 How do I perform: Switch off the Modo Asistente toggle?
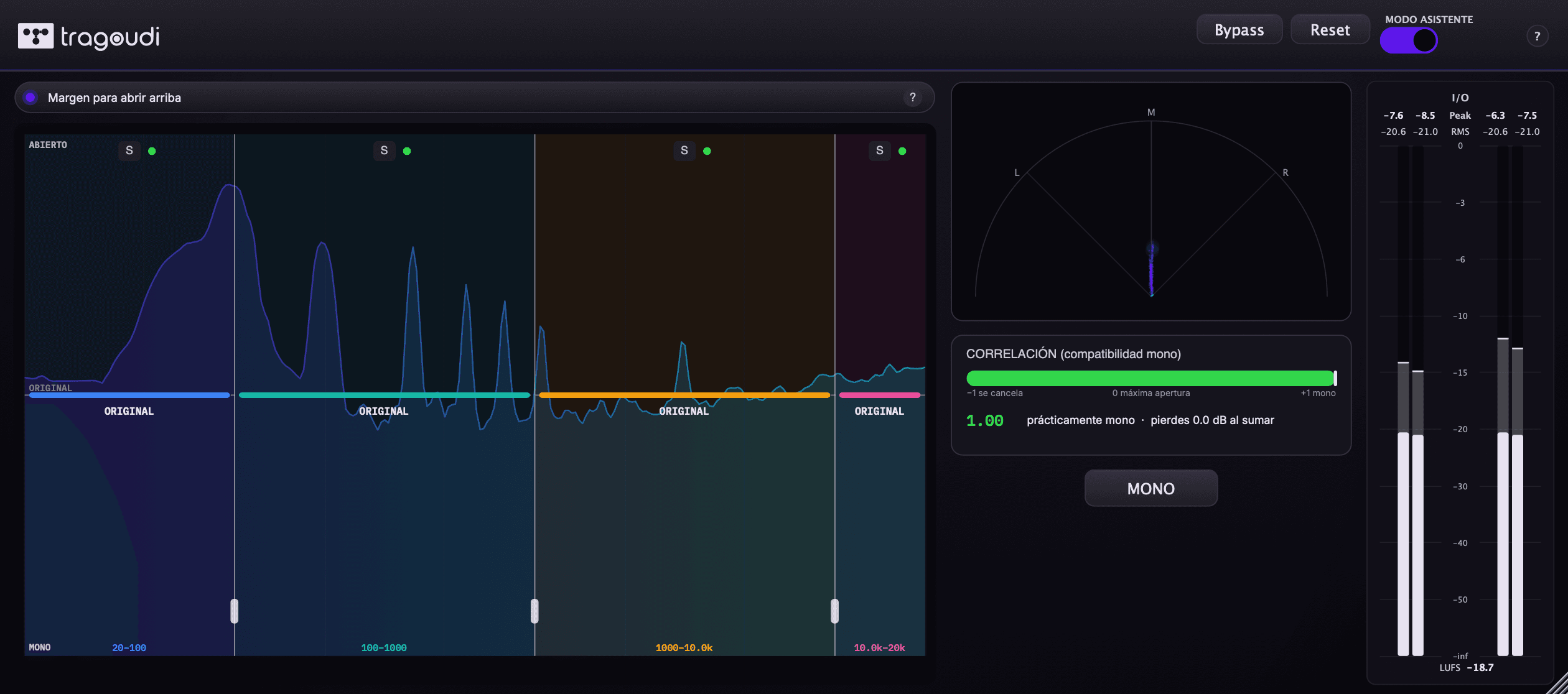pyautogui.click(x=1409, y=40)
